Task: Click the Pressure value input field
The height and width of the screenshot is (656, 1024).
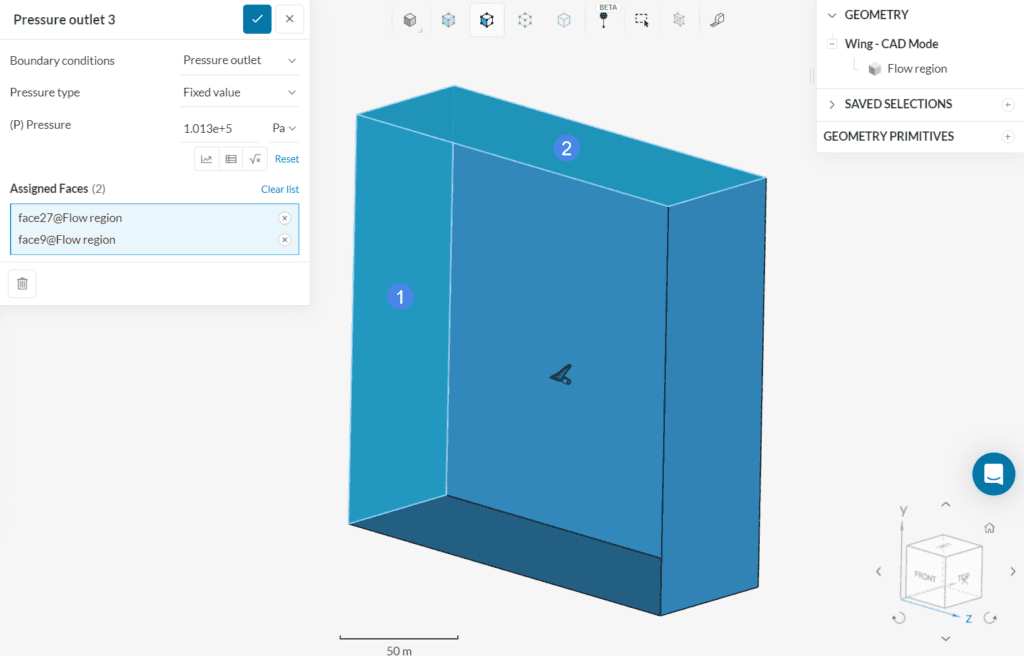Action: [x=220, y=128]
